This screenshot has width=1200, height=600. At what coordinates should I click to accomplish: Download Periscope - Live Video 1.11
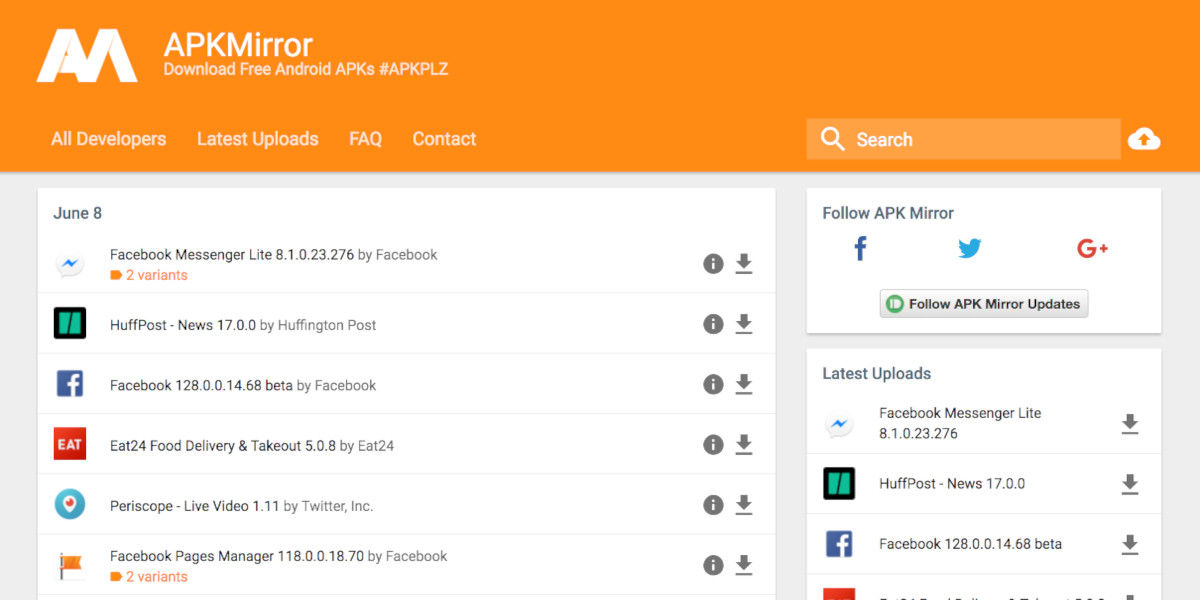[x=744, y=505]
